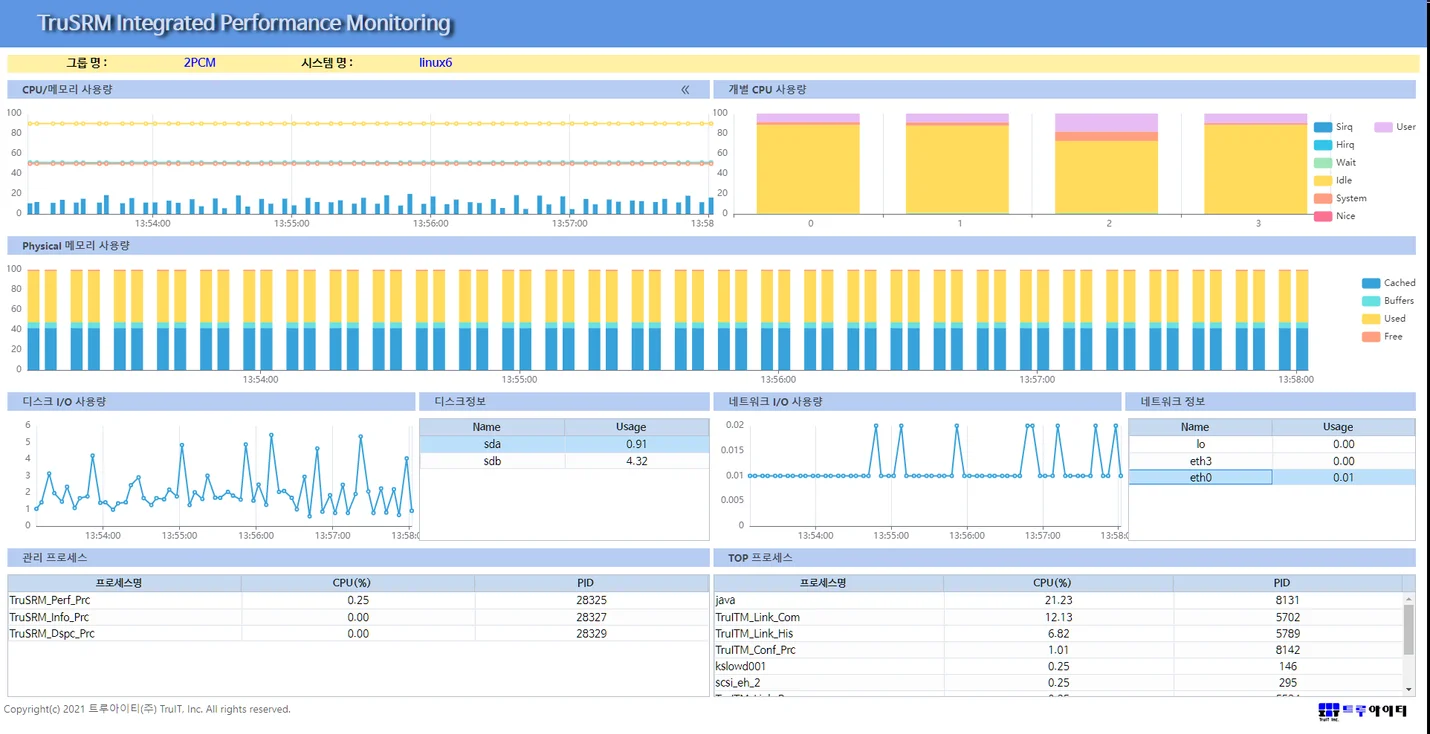
Task: Click the TOP process scrollbar down arrow
Action: coord(1409,689)
